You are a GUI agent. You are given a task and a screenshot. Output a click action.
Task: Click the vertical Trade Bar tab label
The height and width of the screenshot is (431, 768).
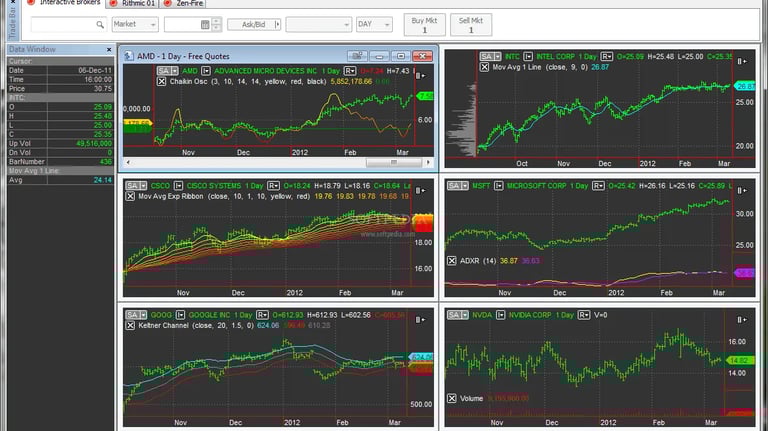[x=13, y=22]
